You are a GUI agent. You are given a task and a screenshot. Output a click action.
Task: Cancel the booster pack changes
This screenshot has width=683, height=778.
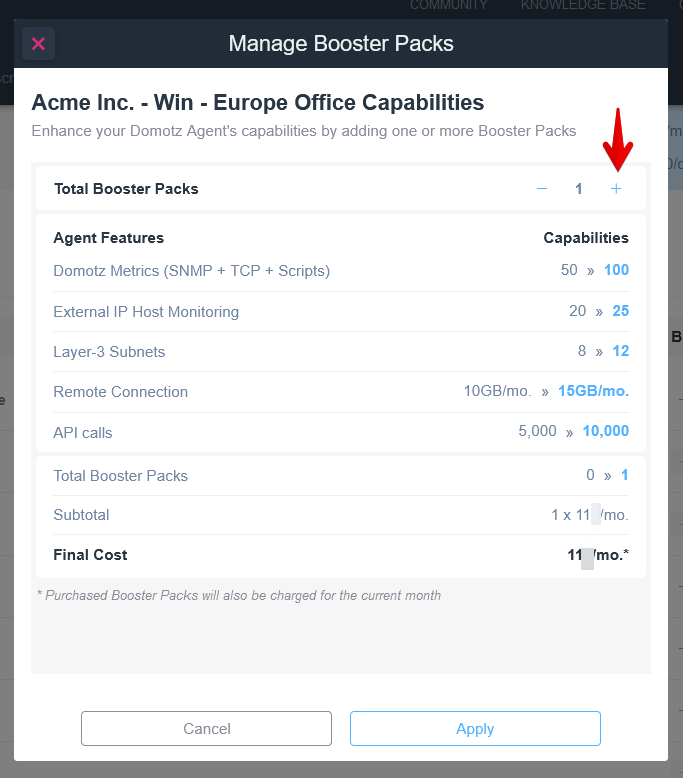pos(206,728)
